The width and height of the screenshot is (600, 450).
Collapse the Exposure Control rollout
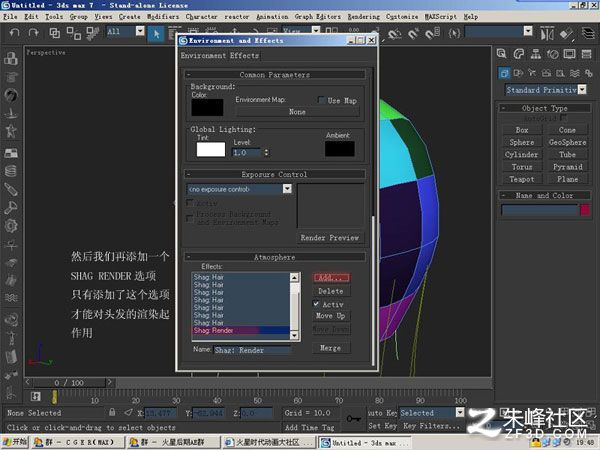coord(274,174)
